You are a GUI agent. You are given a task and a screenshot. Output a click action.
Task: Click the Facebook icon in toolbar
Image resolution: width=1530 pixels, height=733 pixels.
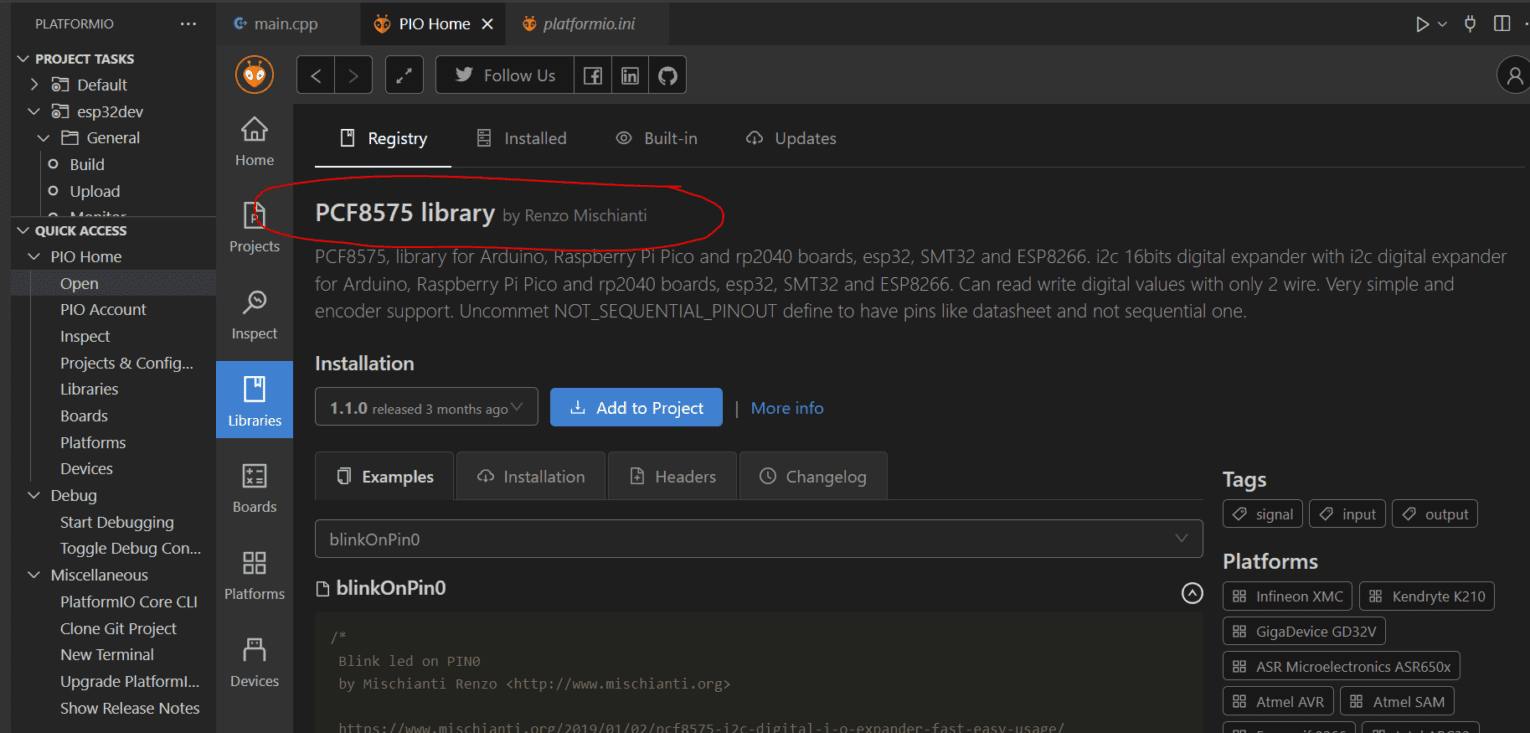tap(593, 75)
